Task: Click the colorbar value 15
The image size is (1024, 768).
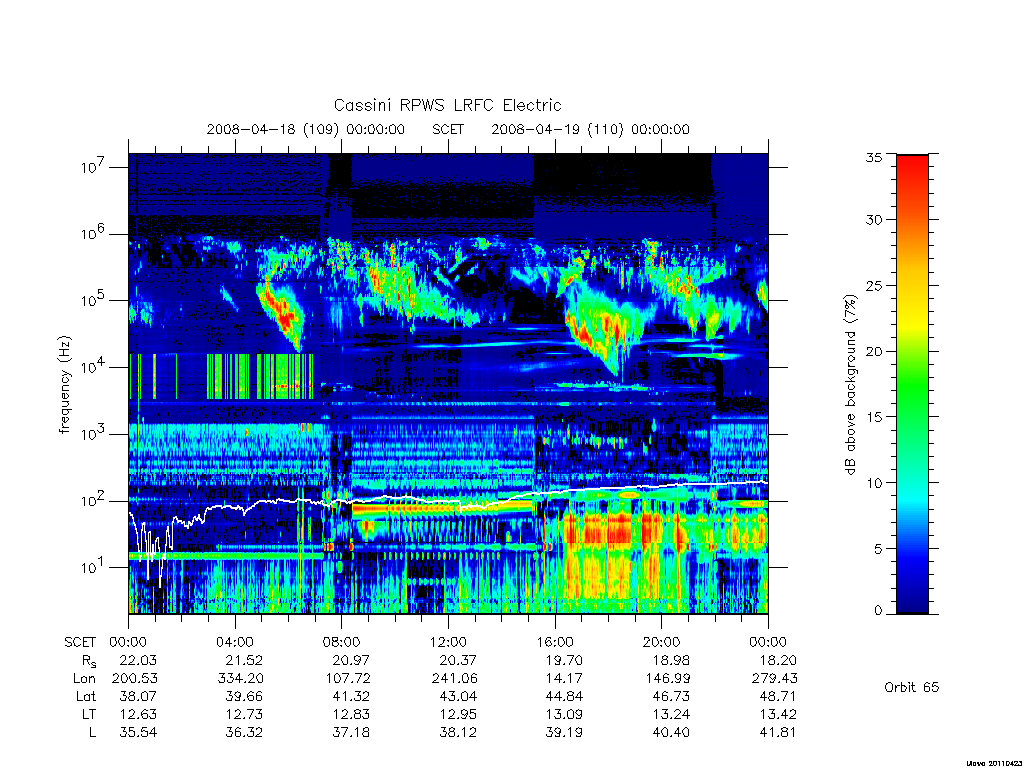Action: [x=873, y=417]
